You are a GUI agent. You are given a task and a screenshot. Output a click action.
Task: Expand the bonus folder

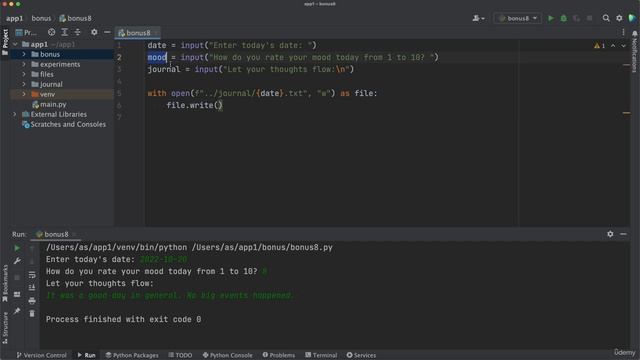(24, 54)
